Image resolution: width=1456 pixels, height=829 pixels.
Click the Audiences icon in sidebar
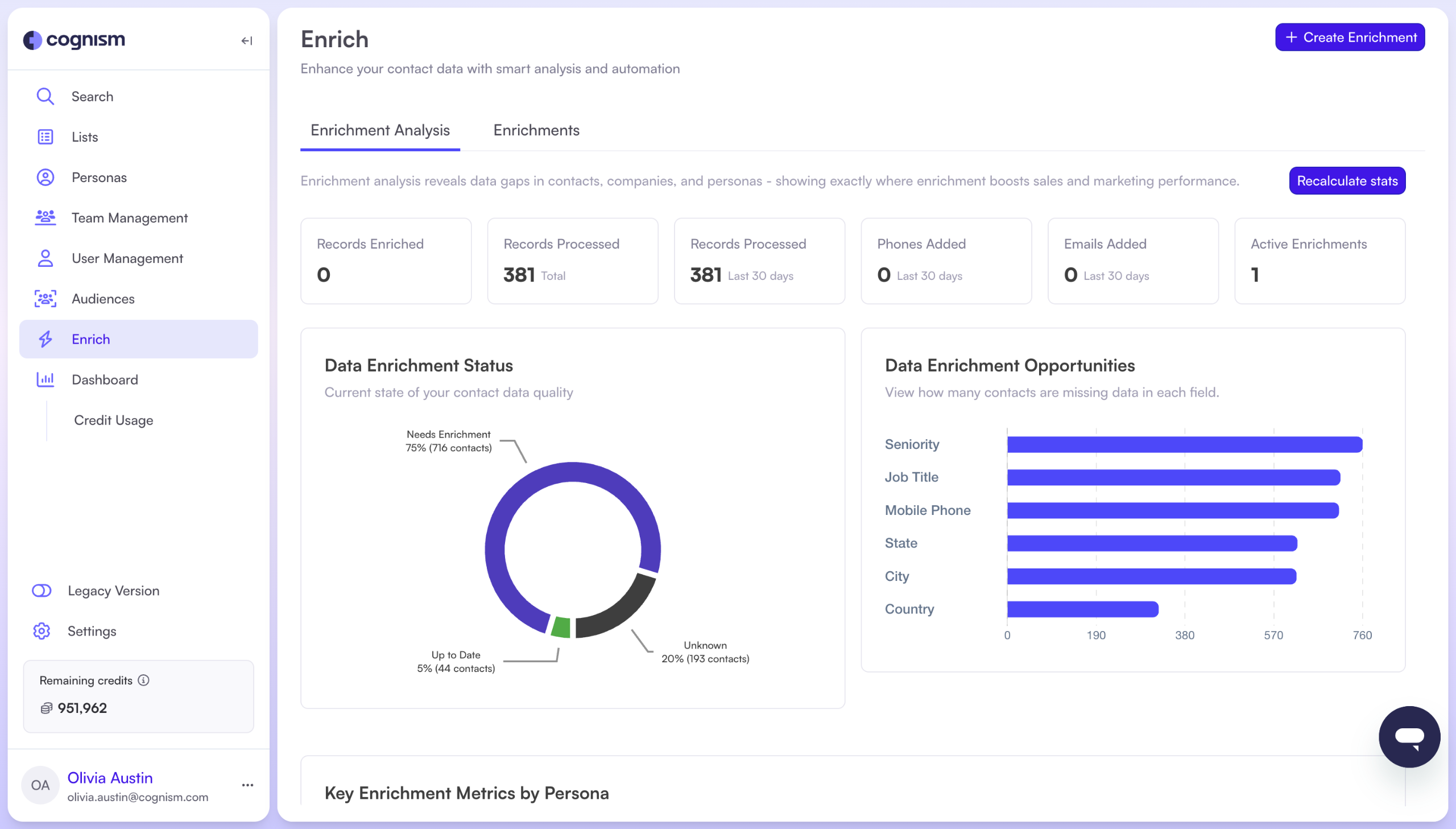pyautogui.click(x=45, y=298)
